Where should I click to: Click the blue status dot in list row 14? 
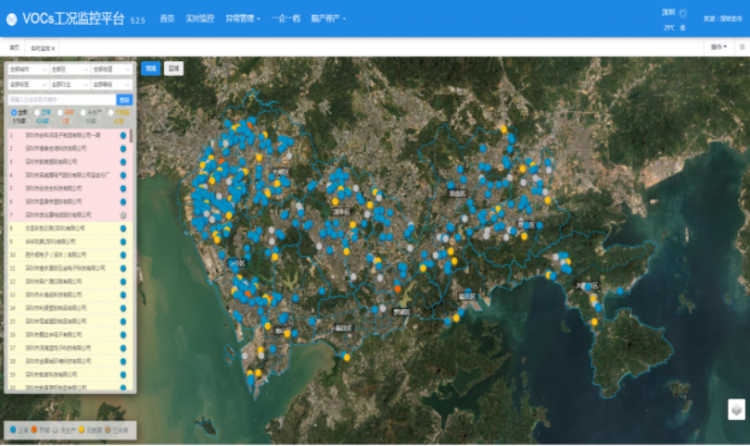click(x=123, y=308)
